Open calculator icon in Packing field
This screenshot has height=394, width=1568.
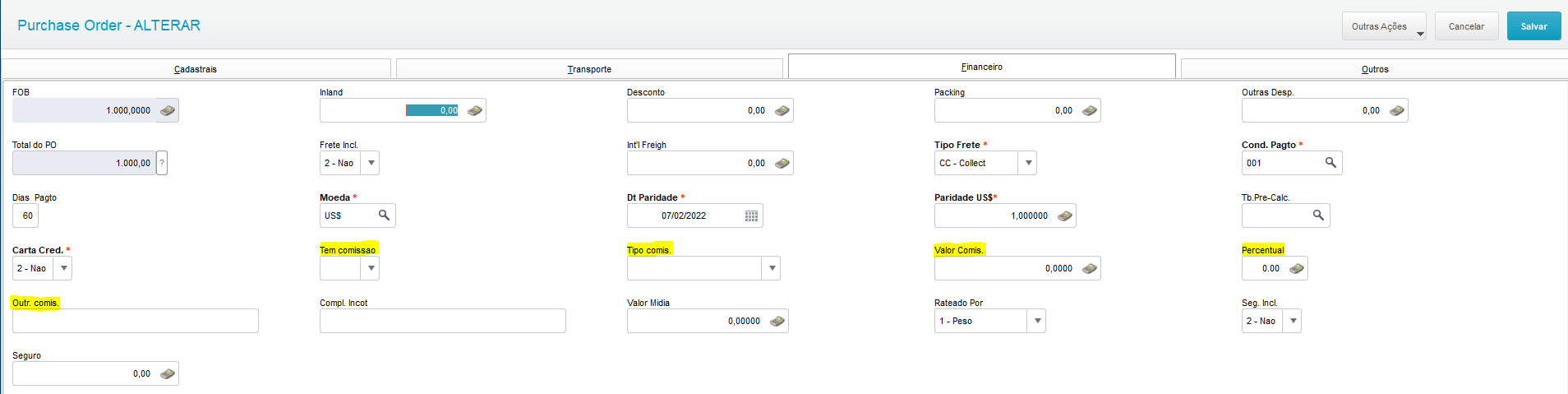1090,110
